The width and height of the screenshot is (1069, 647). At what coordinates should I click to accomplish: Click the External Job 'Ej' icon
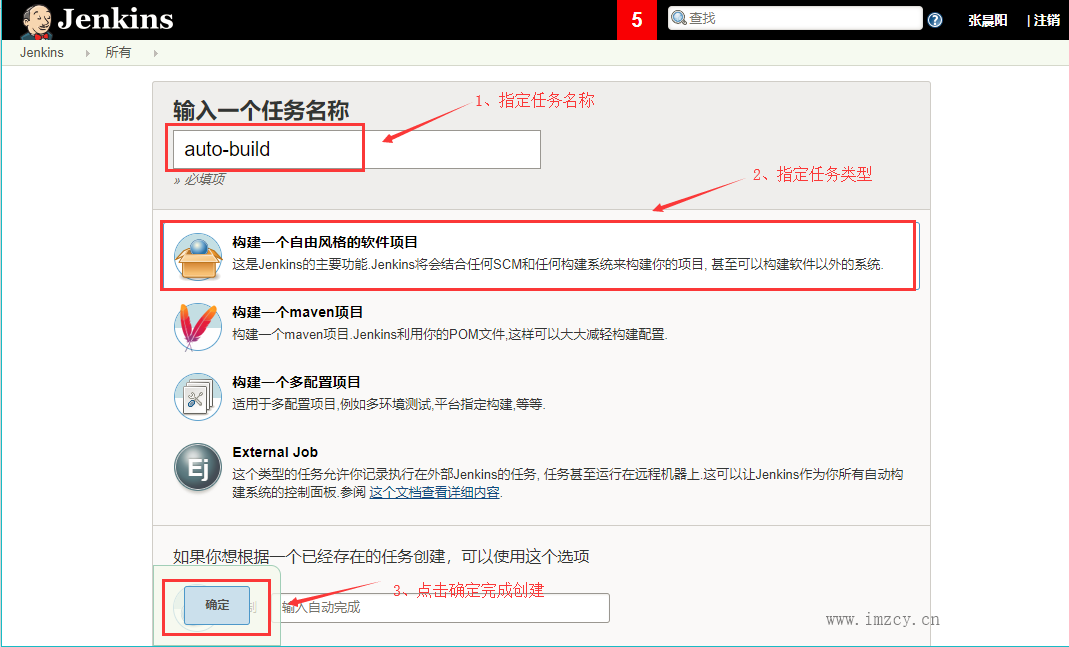[x=197, y=467]
